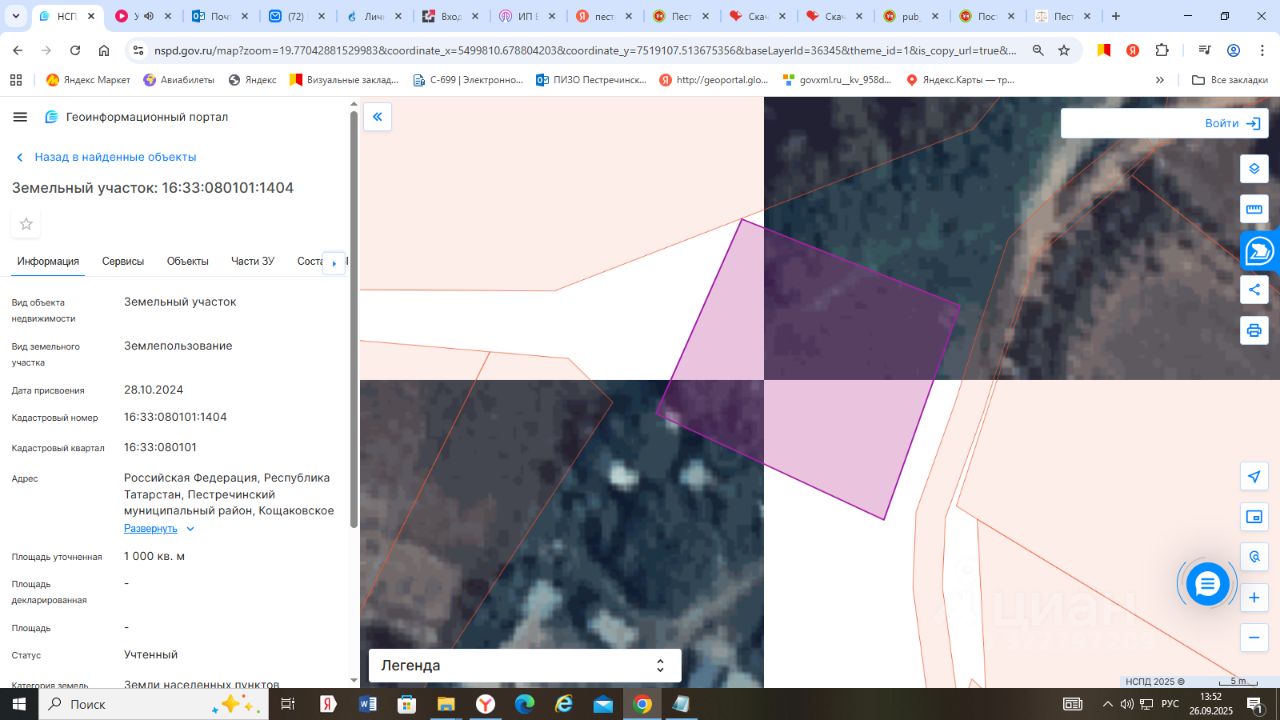The image size is (1280, 720).
Task: Print the current map
Action: [1254, 330]
